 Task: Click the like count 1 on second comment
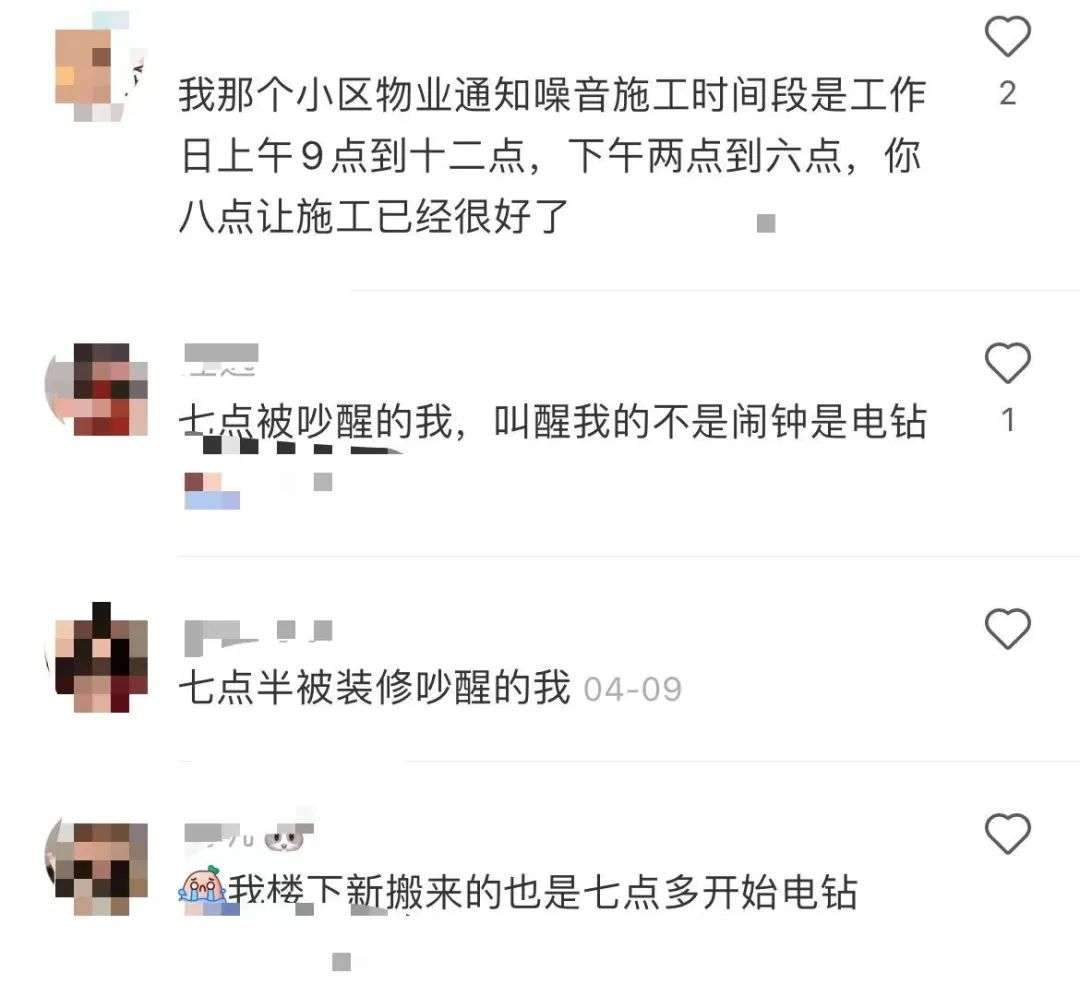coord(1008,420)
